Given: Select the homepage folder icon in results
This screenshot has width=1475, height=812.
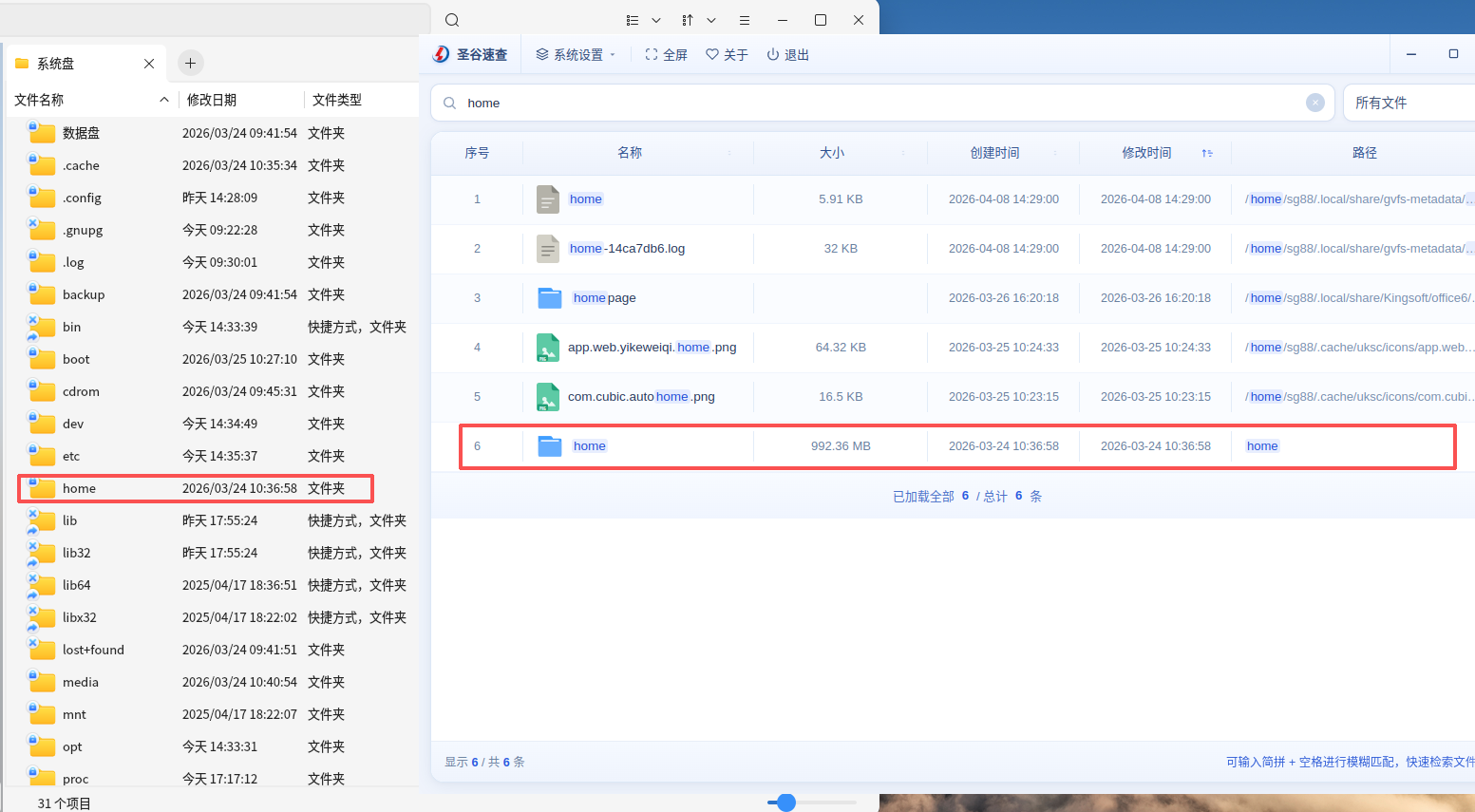Looking at the screenshot, I should (x=550, y=298).
